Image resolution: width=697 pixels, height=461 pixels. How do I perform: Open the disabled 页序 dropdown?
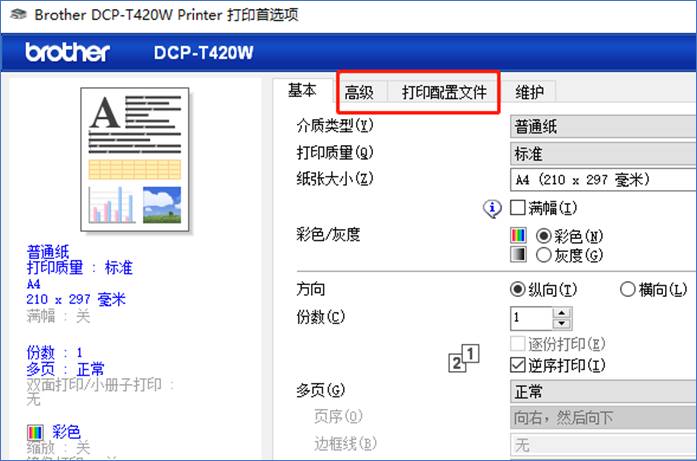(603, 418)
